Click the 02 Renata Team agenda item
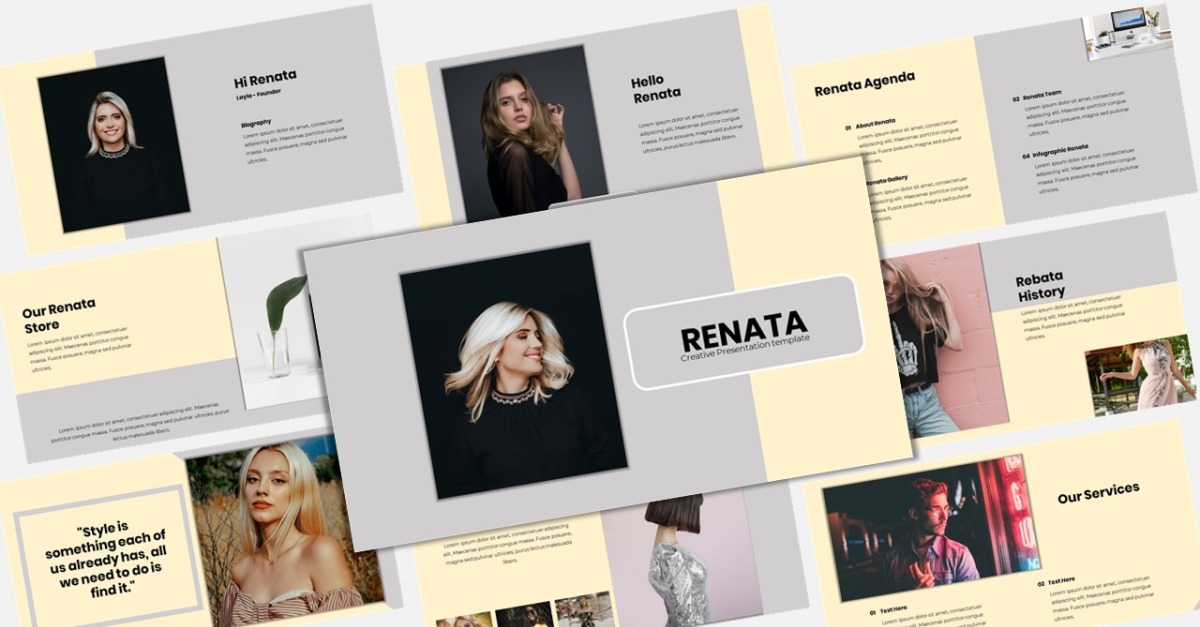This screenshot has width=1200, height=627. (x=1040, y=97)
